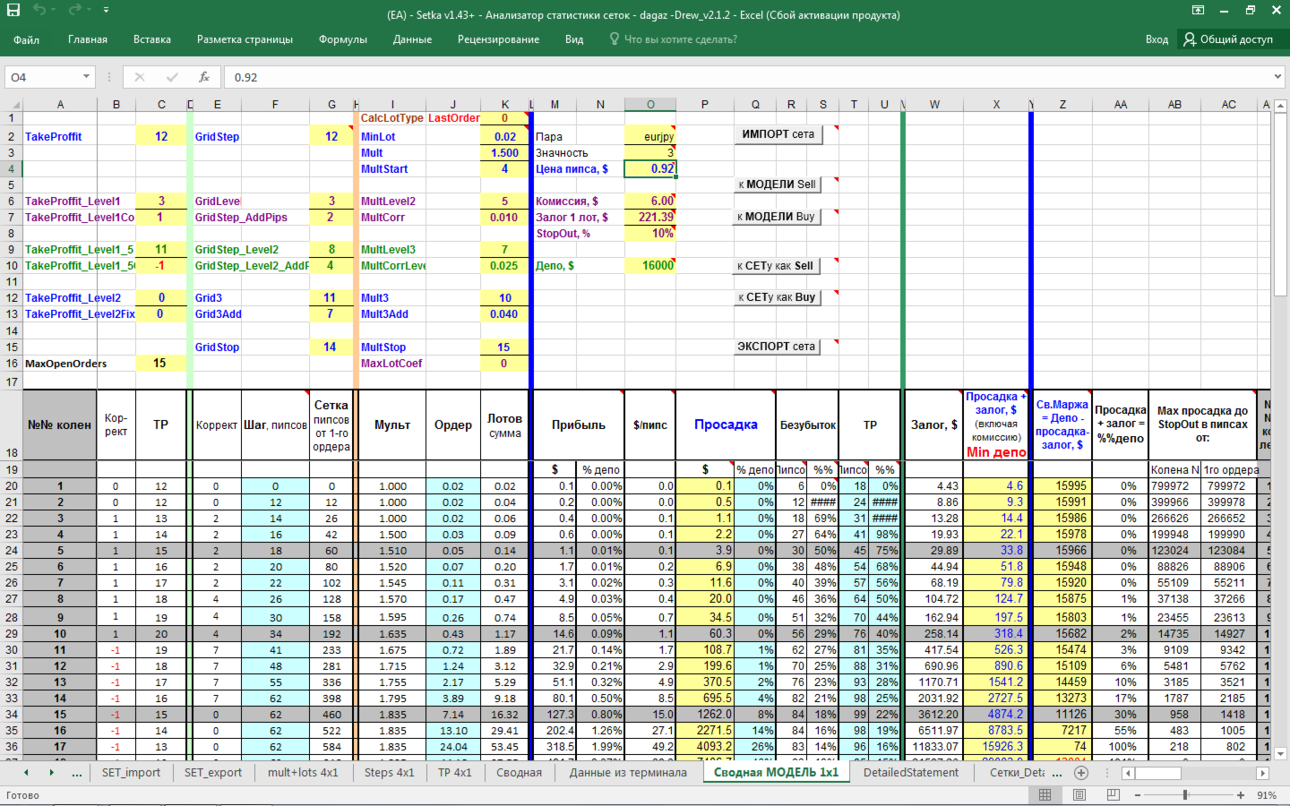Image resolution: width=1290 pixels, height=806 pixels.
Task: Switch to Главная ribbon tab
Action: [87, 39]
